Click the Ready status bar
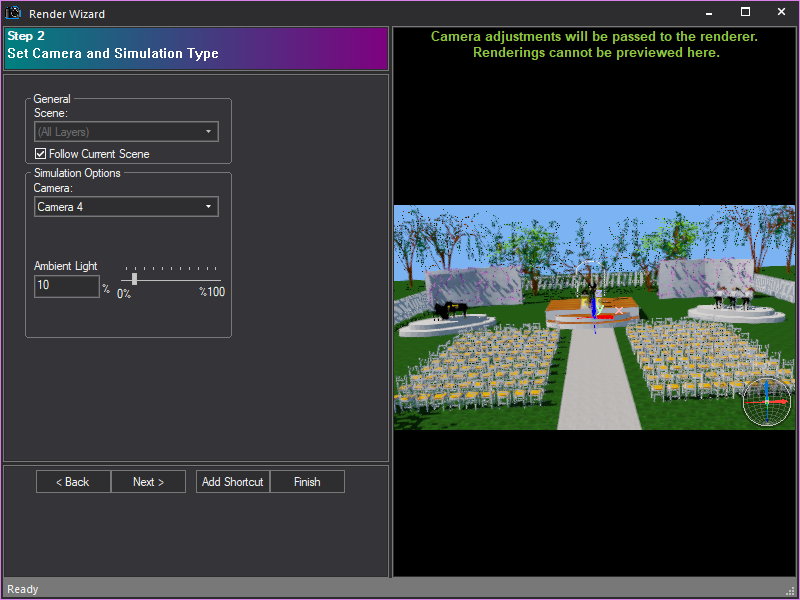This screenshot has width=800, height=600. tap(22, 589)
